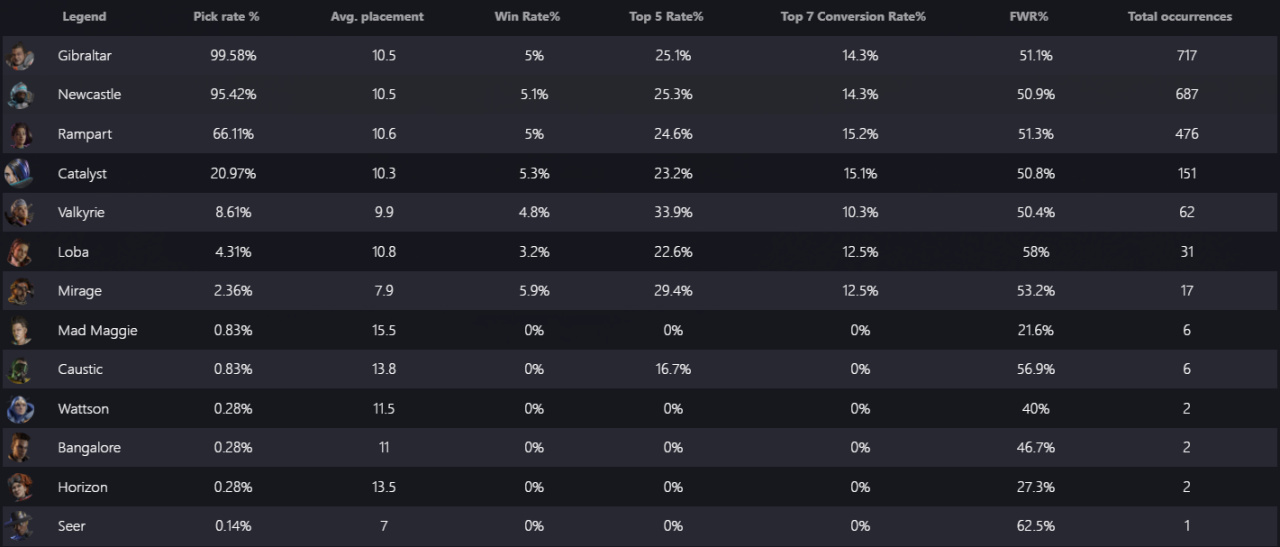Screen dimensions: 1280x547
Task: Sort table by the Avg. placement header
Action: coord(377,17)
